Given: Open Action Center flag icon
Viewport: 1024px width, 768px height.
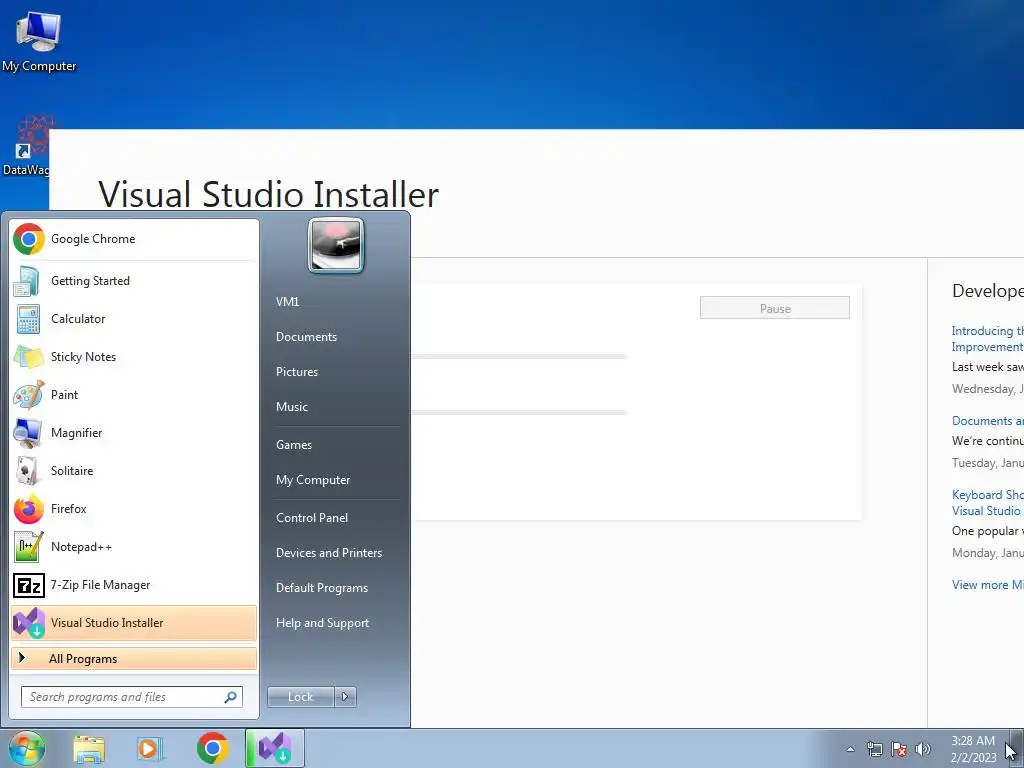Looking at the screenshot, I should tap(899, 749).
